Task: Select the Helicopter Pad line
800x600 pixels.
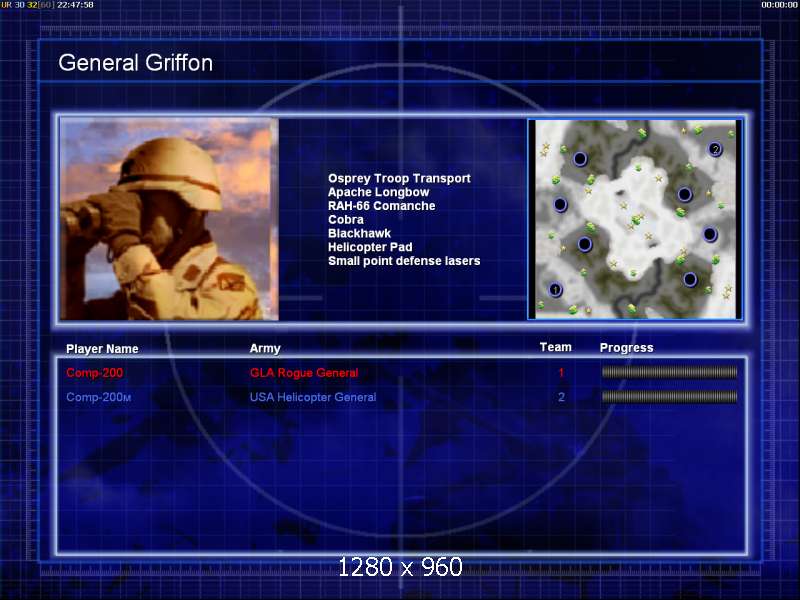Action: [x=370, y=247]
